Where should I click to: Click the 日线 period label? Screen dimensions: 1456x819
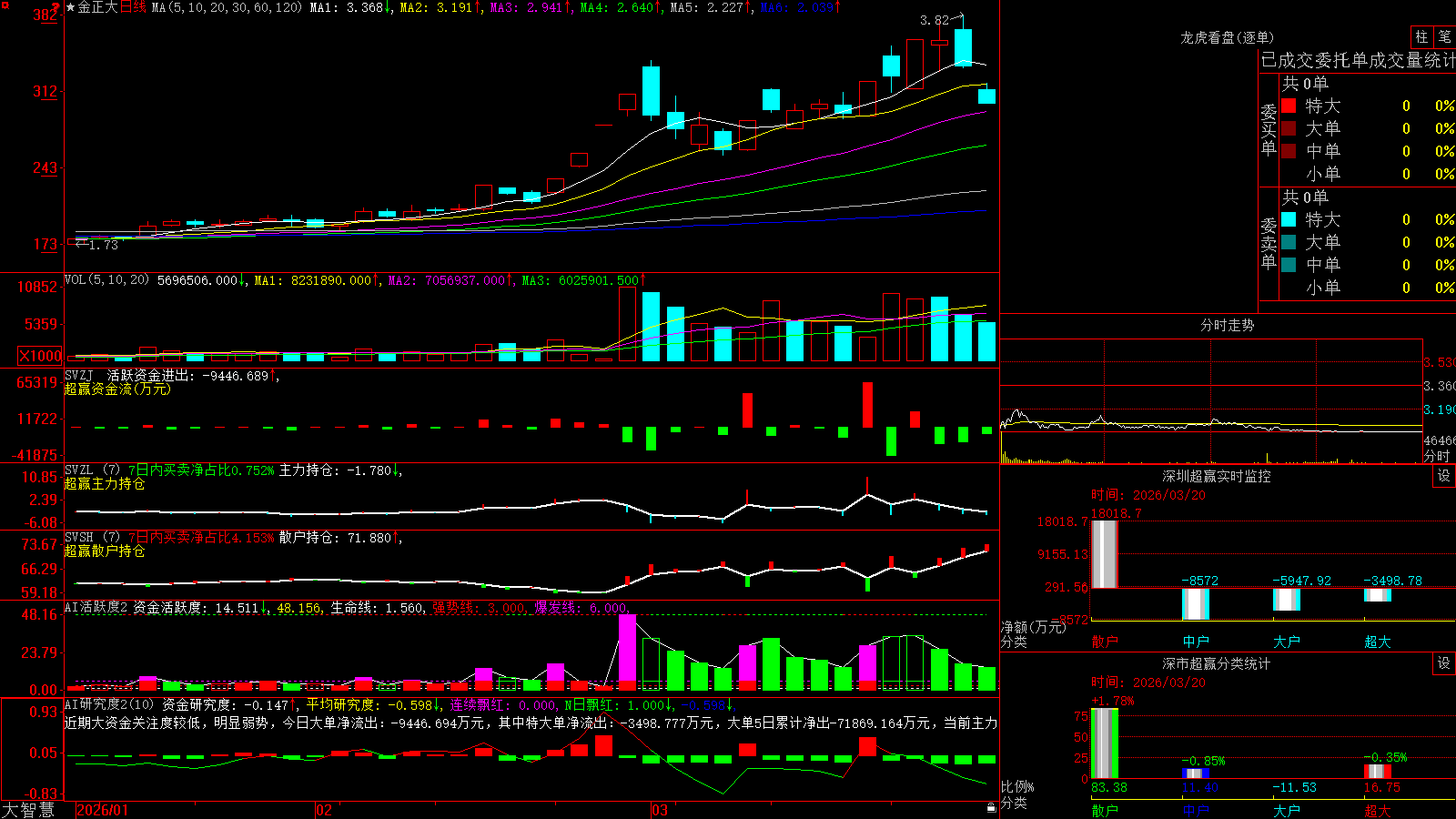coord(133,7)
